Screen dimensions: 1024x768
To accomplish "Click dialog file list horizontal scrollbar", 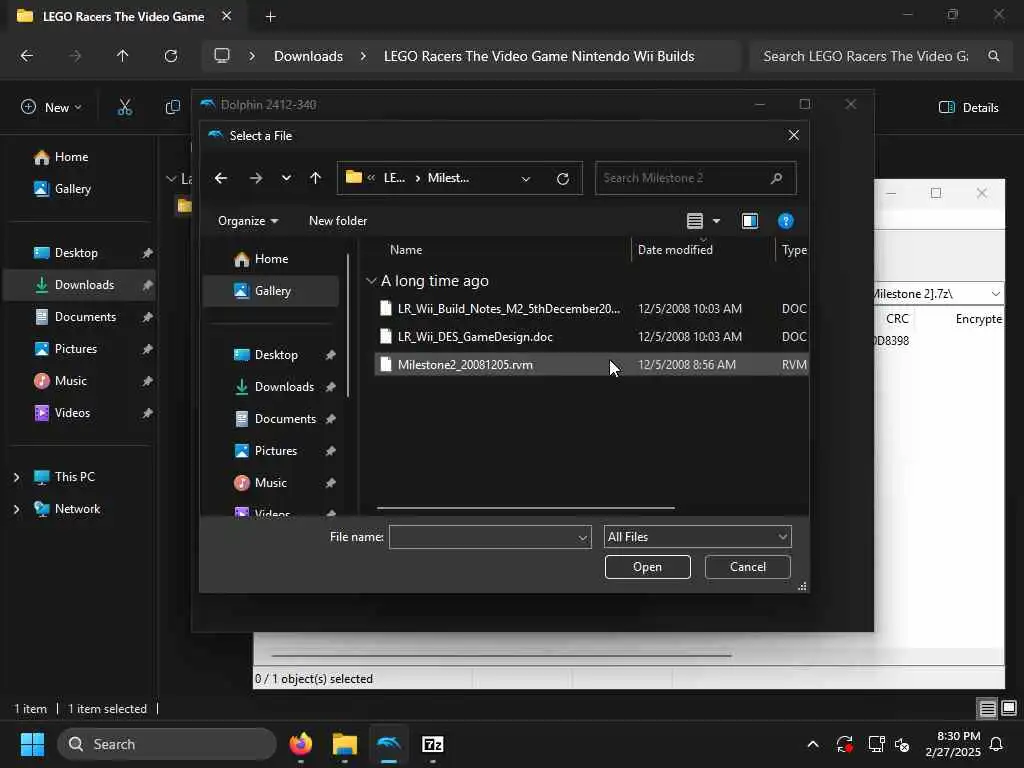I will point(526,507).
